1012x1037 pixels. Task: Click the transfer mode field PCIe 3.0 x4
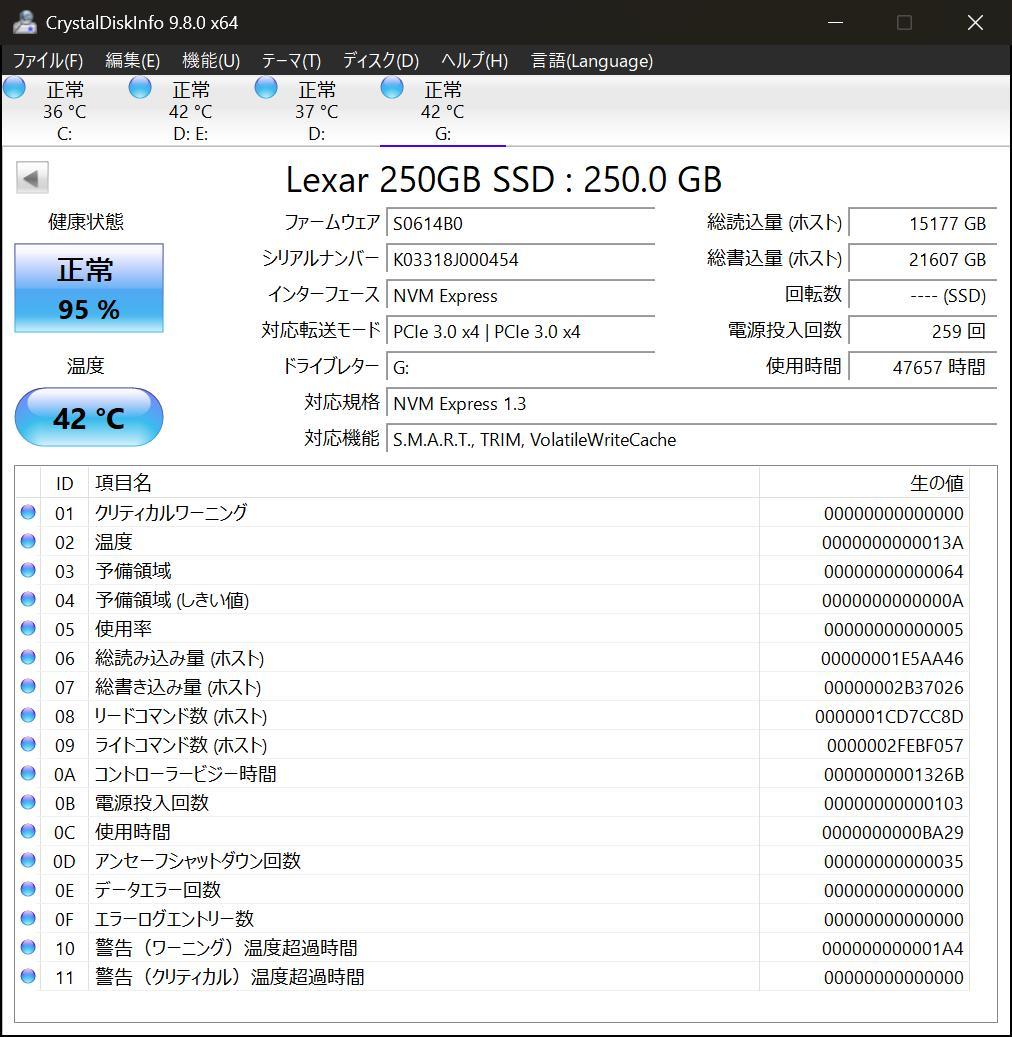pos(521,331)
